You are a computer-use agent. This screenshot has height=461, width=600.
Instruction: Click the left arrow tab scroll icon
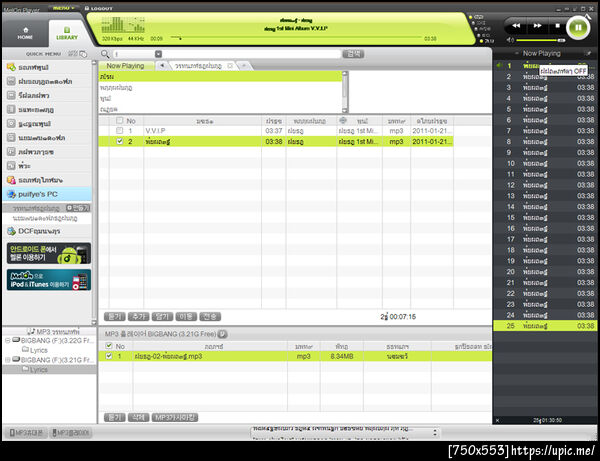(x=162, y=66)
